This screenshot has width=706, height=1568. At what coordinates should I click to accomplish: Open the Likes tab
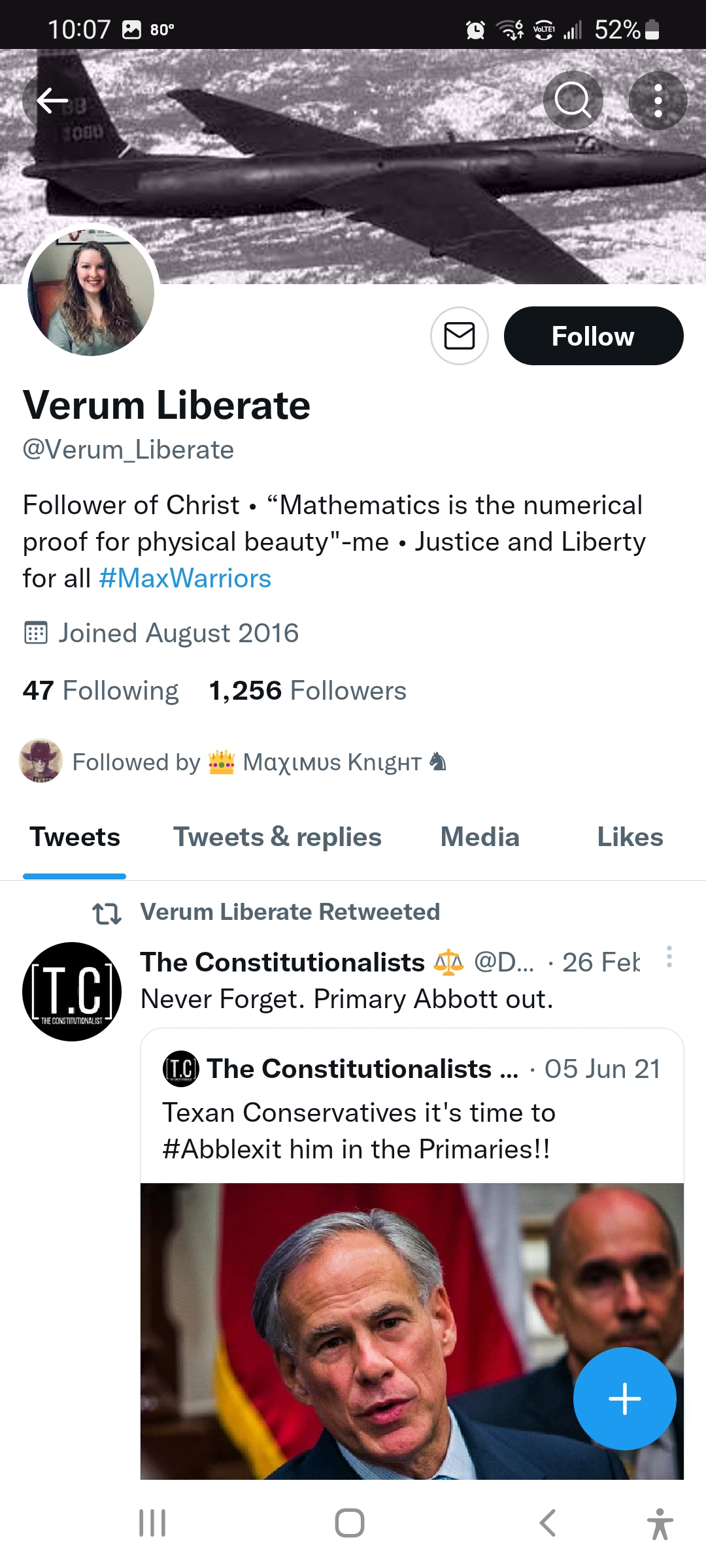tap(630, 838)
